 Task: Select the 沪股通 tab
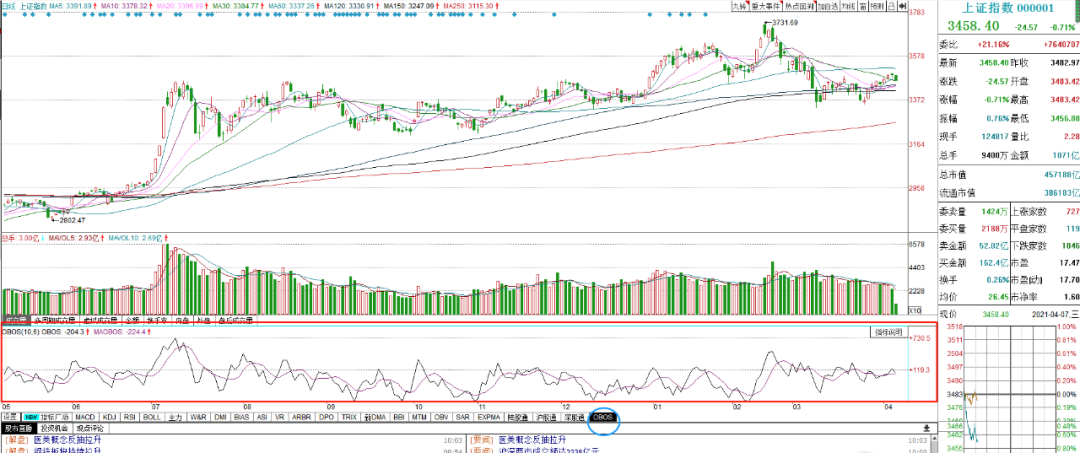(x=545, y=417)
